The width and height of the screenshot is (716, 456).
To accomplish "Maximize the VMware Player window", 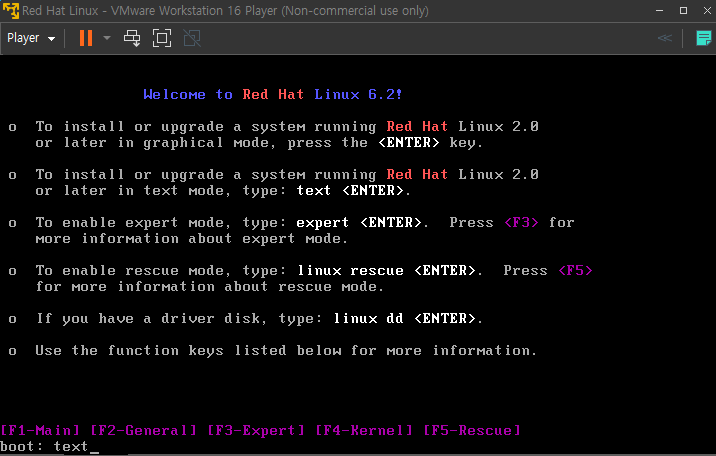I will (x=683, y=10).
